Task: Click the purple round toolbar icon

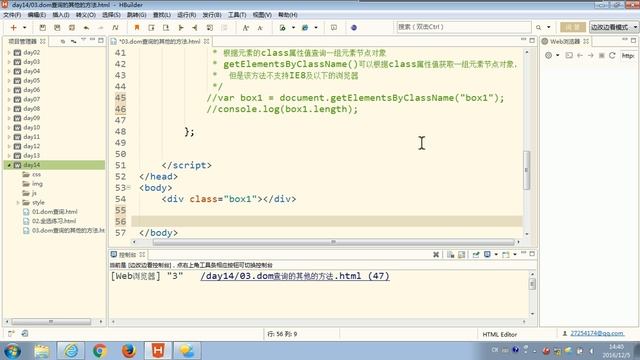Action: [354, 27]
